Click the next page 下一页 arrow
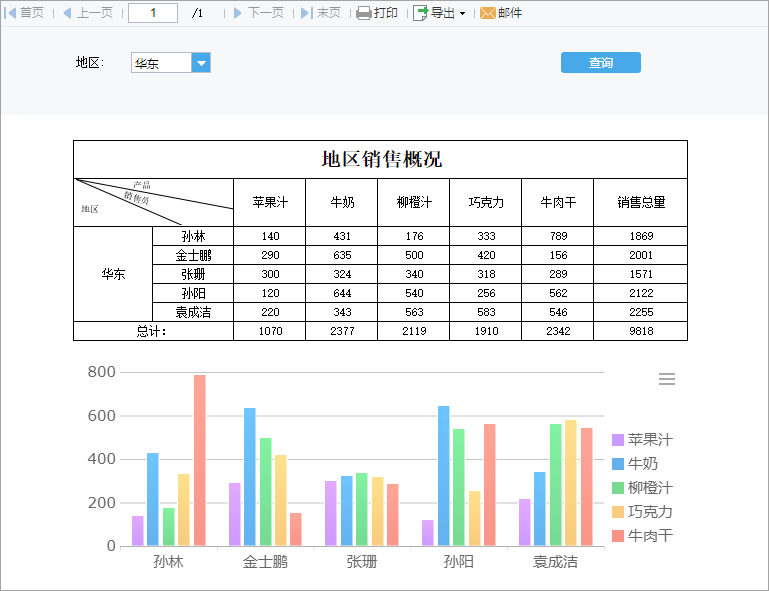The height and width of the screenshot is (591, 769). [238, 13]
